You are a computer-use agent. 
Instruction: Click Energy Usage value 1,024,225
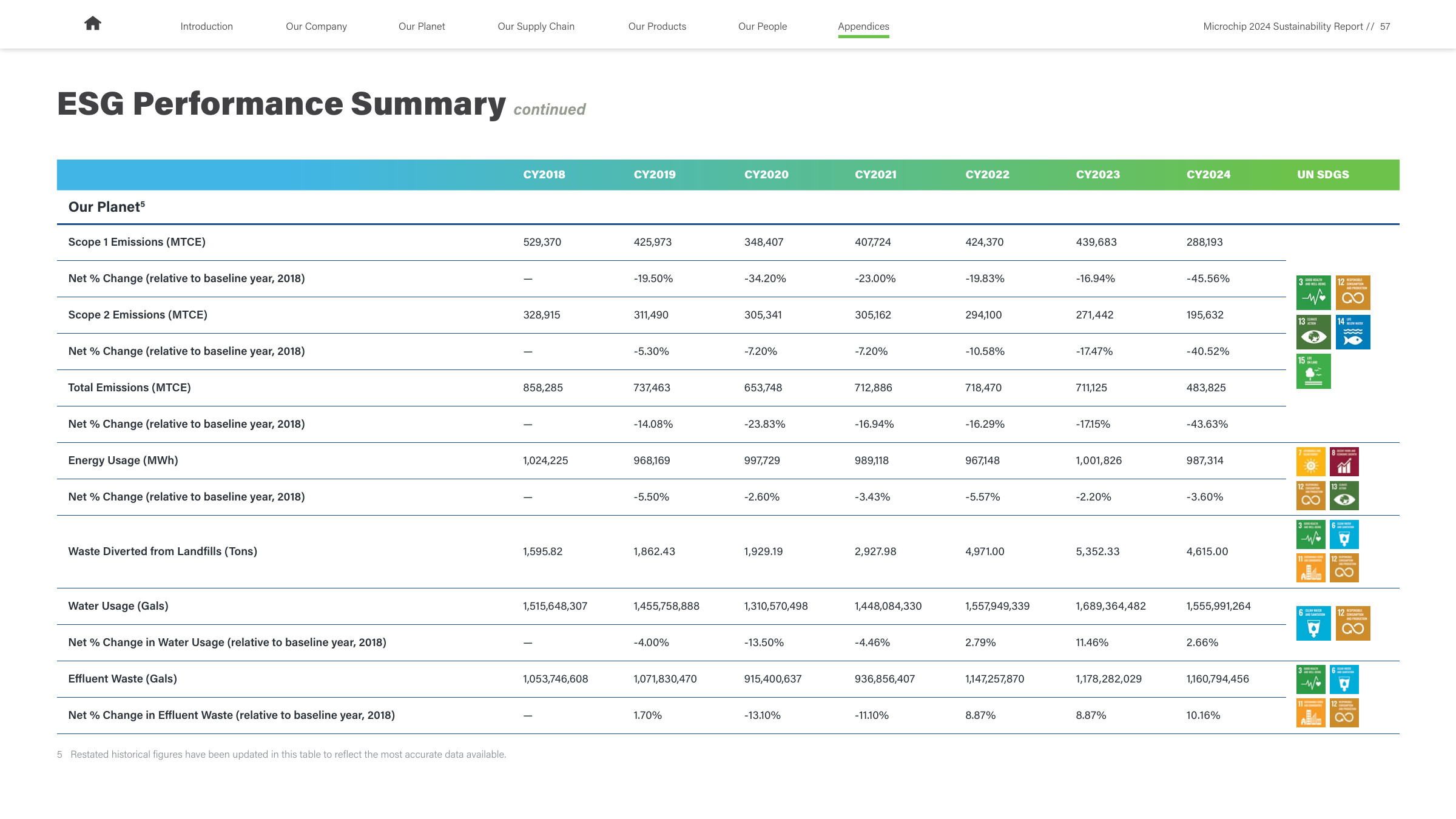[545, 460]
